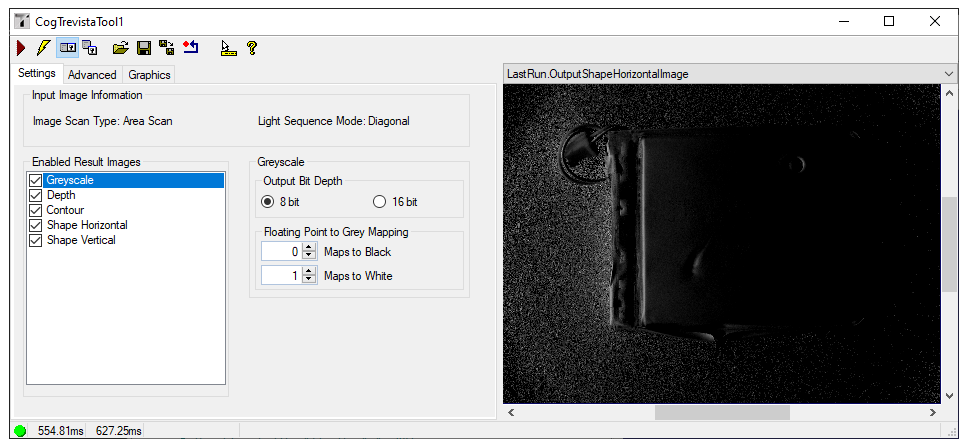Toggle electric mode lightning bolt icon

[x=43, y=47]
